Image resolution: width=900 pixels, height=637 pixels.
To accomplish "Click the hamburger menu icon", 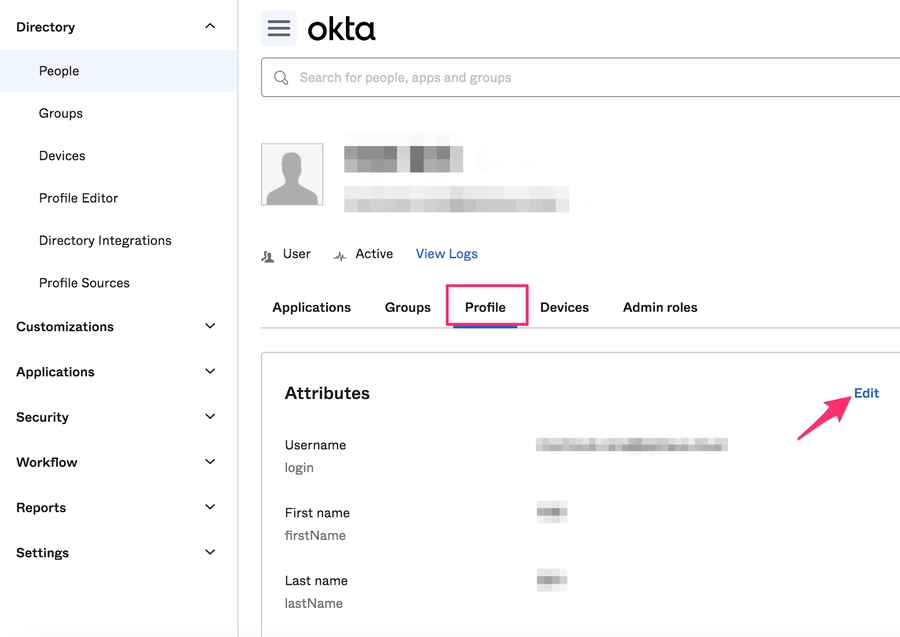I will (x=279, y=29).
